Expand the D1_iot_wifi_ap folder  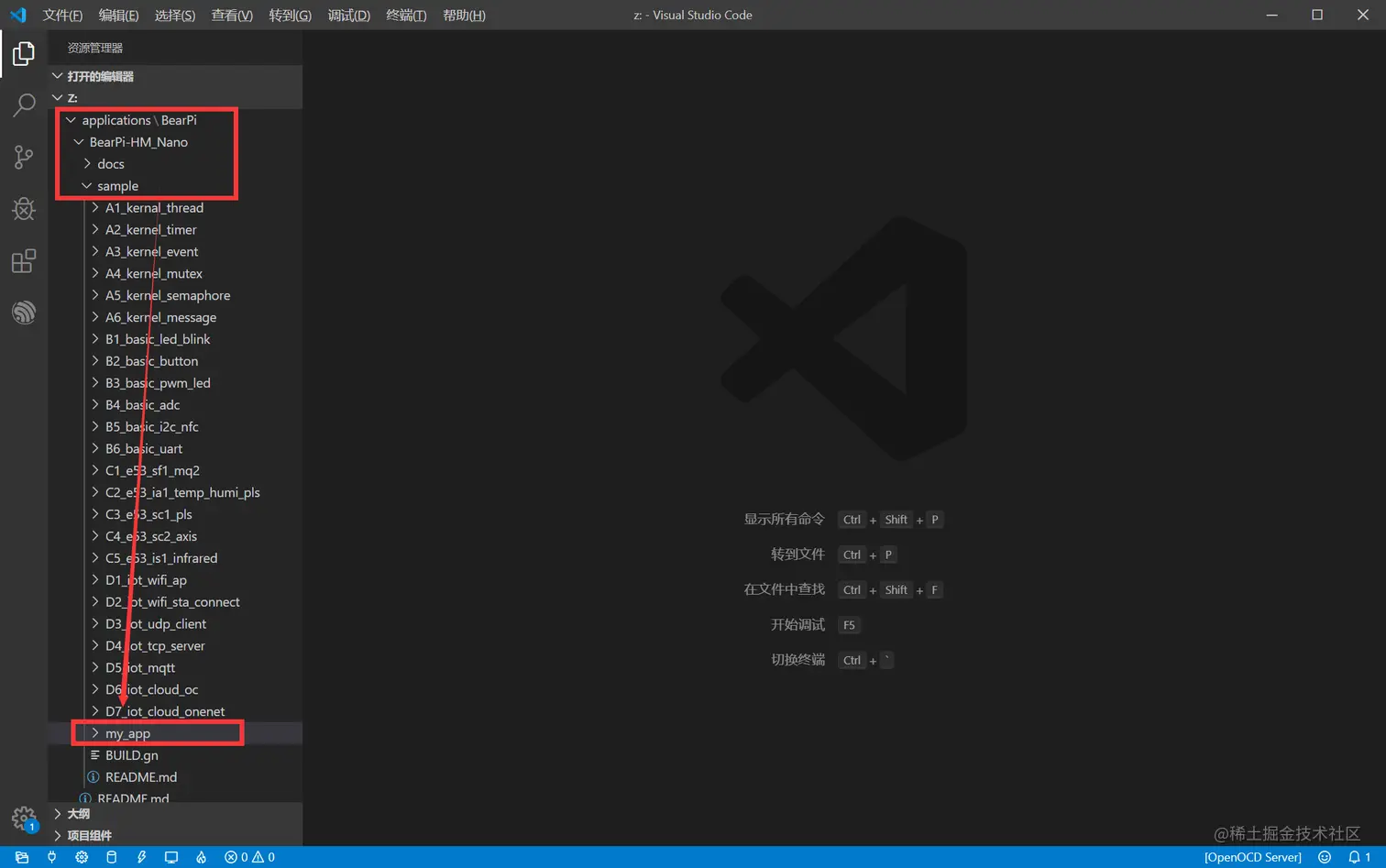pos(175,580)
